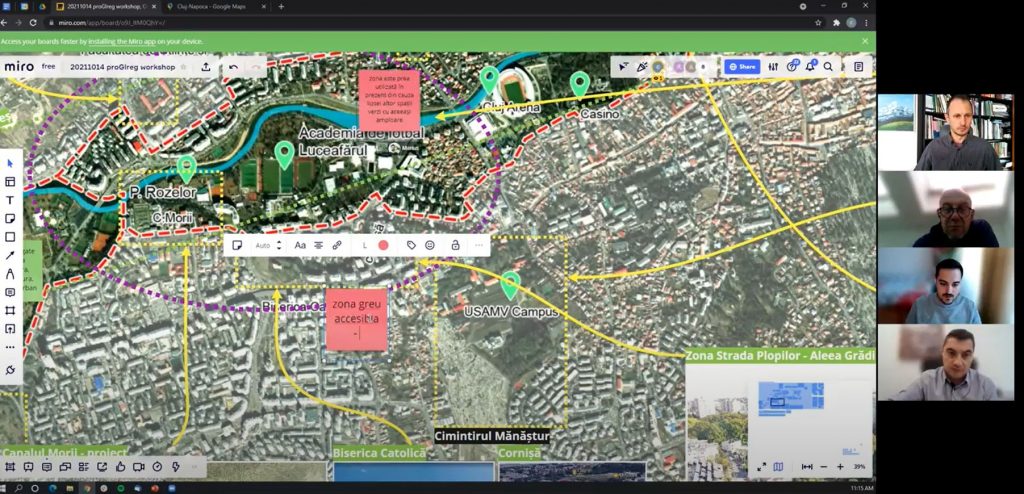This screenshot has height=494, width=1024.
Task: Pick the Sticky note tool in sidebar
Action: (x=10, y=218)
